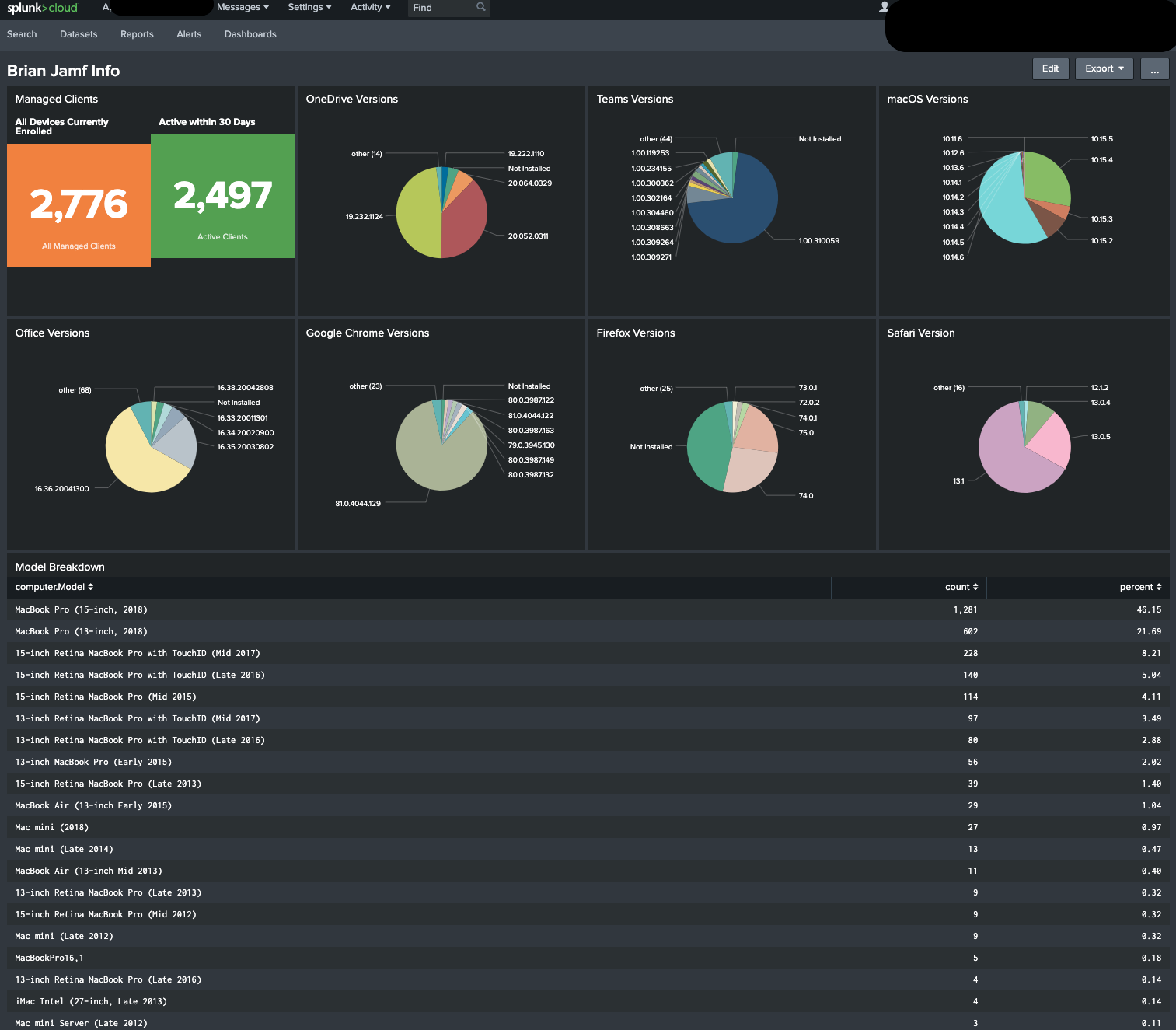Sort table by computer.Model column
Viewport: 1176px width, 1030px height.
(54, 587)
